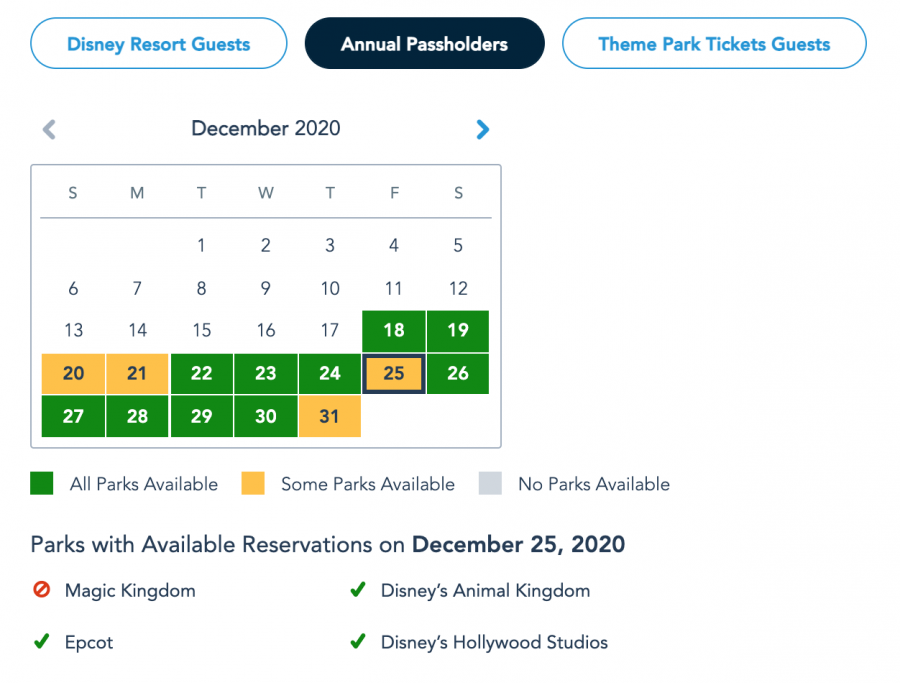This screenshot has height=683, width=900.
Task: Click the gray No Parks Available swatch
Action: [x=490, y=484]
